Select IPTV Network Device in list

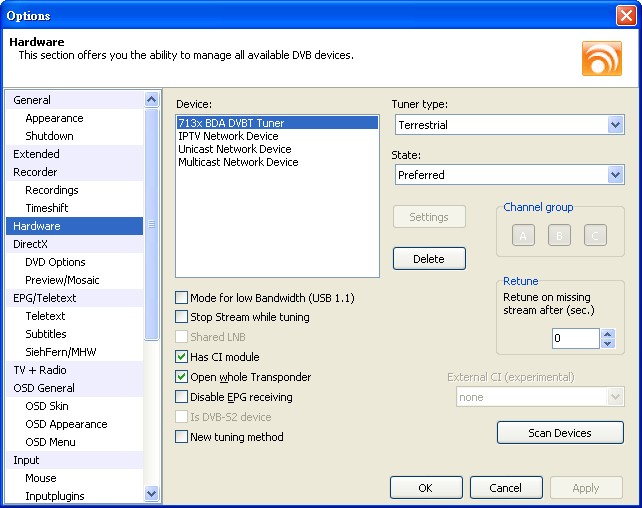[228, 136]
